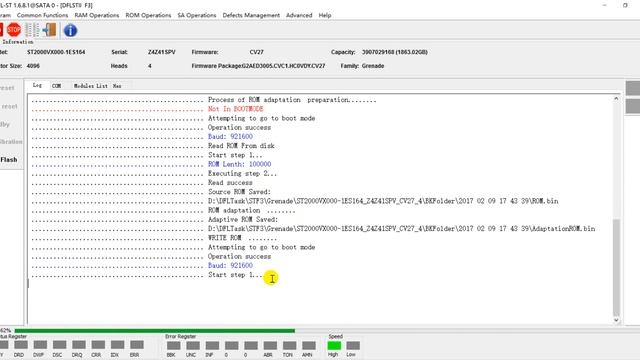The width and height of the screenshot is (640, 360).
Task: Open the Defects Management menu
Action: [251, 15]
